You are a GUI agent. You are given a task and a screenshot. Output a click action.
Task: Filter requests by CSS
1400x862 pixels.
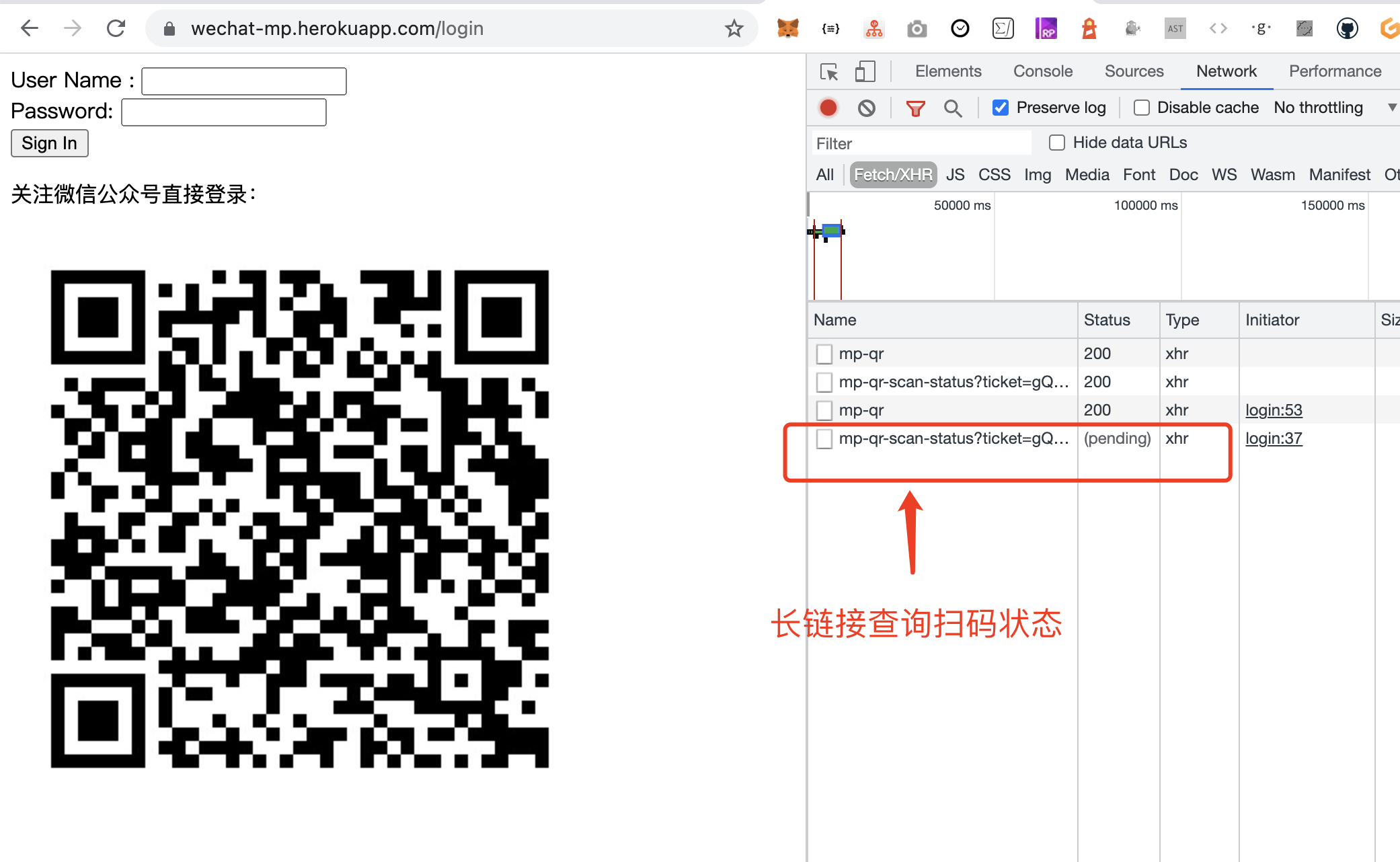pos(995,175)
